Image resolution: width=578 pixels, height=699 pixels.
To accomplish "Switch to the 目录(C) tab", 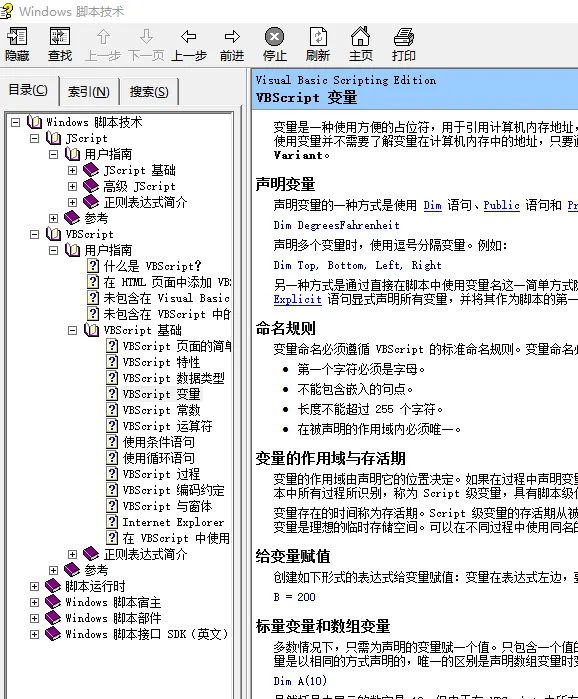I will coord(29,90).
